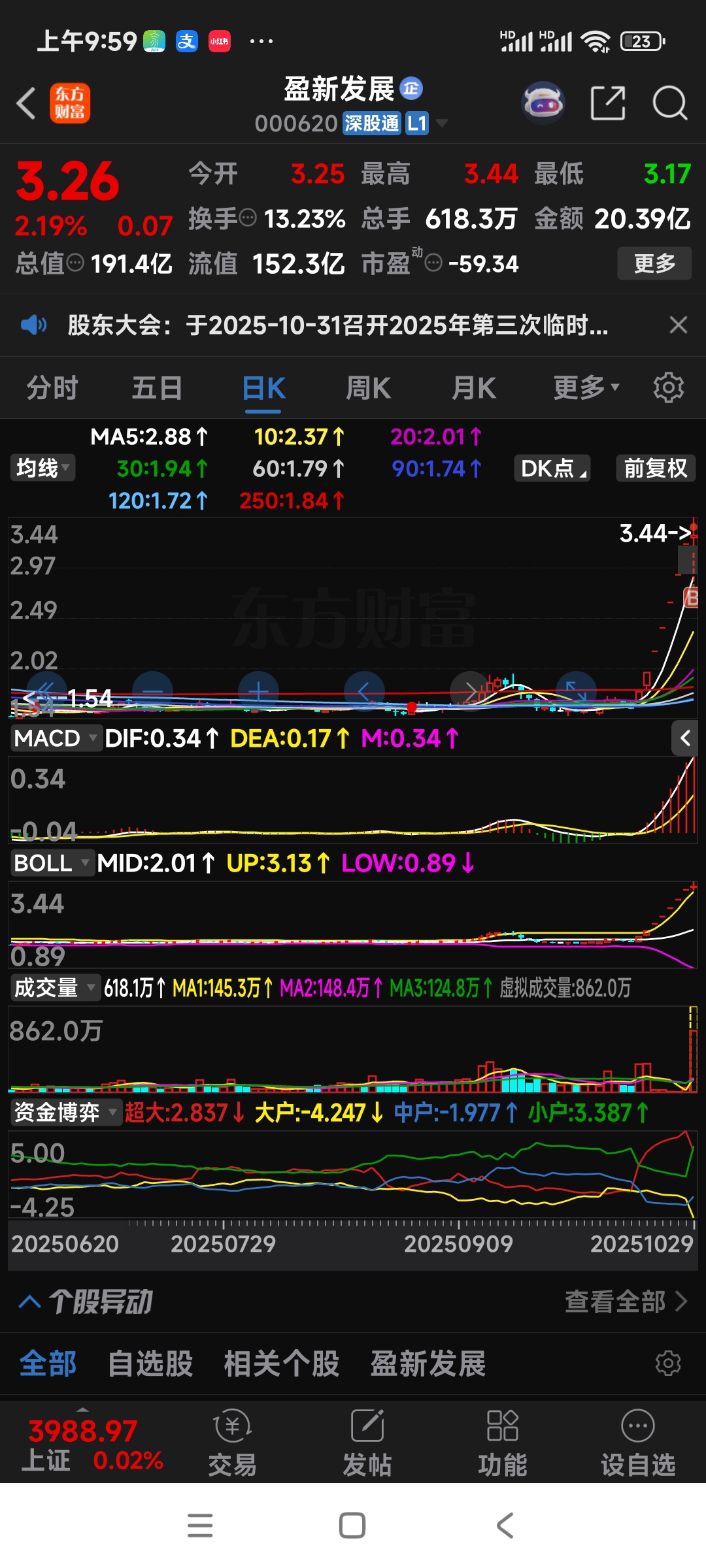
Task: Open the 股东大会 announcement text
Action: click(x=338, y=325)
